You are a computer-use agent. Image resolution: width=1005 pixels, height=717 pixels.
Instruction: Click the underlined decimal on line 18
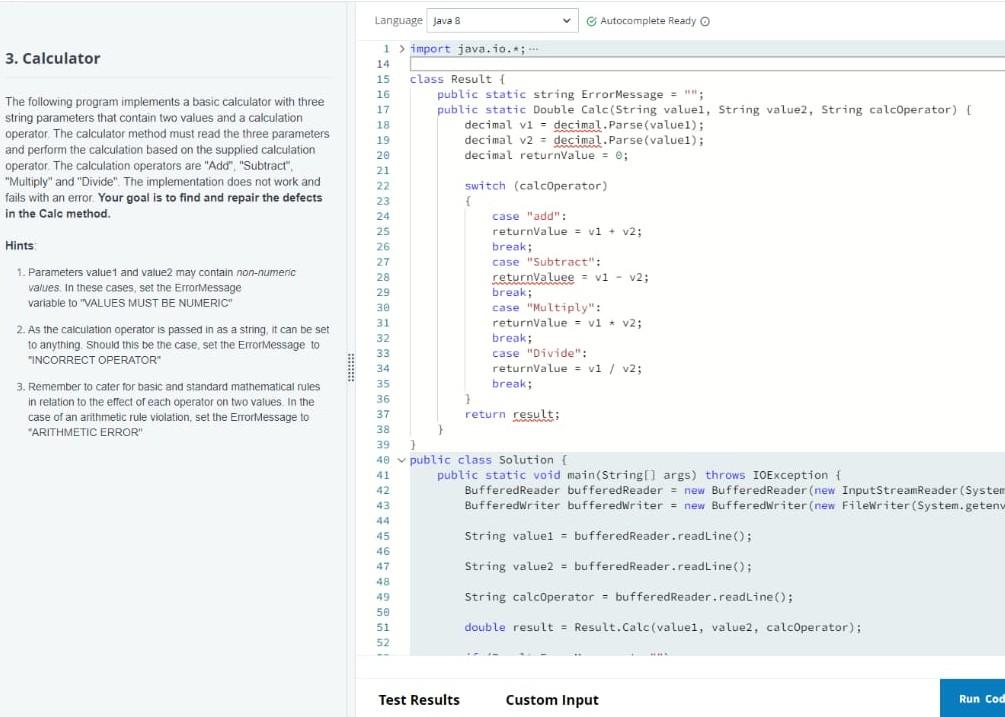[577, 125]
